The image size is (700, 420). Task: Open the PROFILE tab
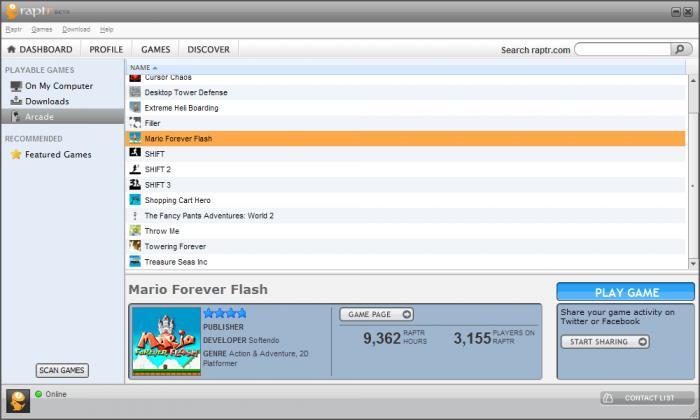[x=106, y=49]
